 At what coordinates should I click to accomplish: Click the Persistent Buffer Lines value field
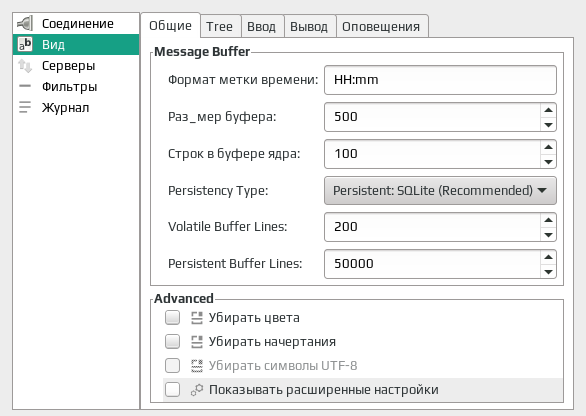click(432, 264)
